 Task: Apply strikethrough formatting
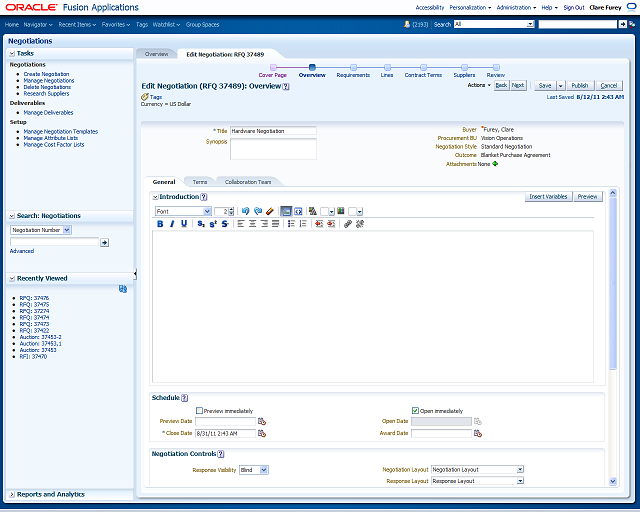coord(224,224)
